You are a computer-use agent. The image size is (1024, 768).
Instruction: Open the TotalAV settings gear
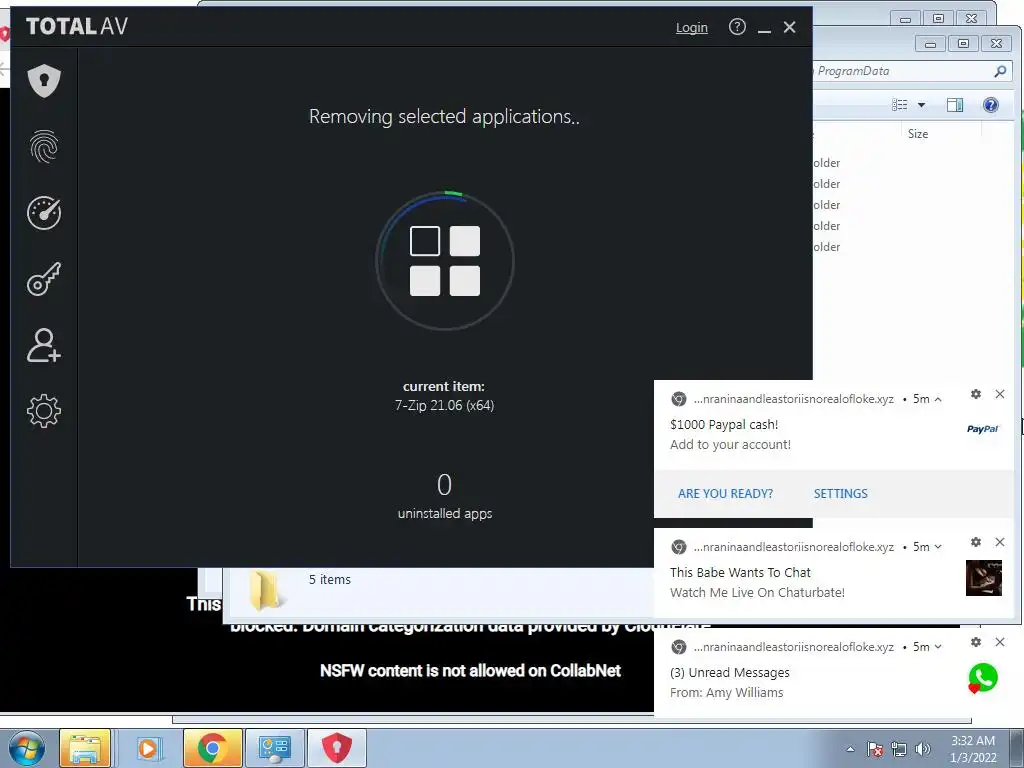44,411
